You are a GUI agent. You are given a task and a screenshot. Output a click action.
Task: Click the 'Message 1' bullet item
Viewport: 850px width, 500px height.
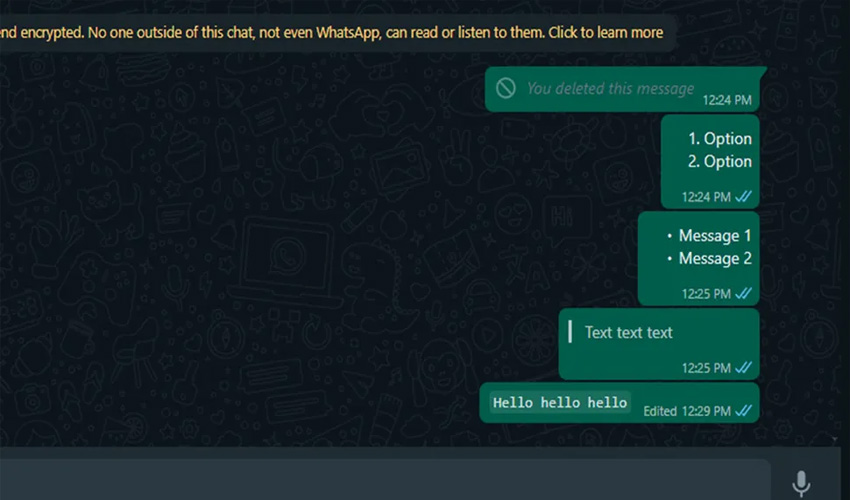[x=709, y=236]
